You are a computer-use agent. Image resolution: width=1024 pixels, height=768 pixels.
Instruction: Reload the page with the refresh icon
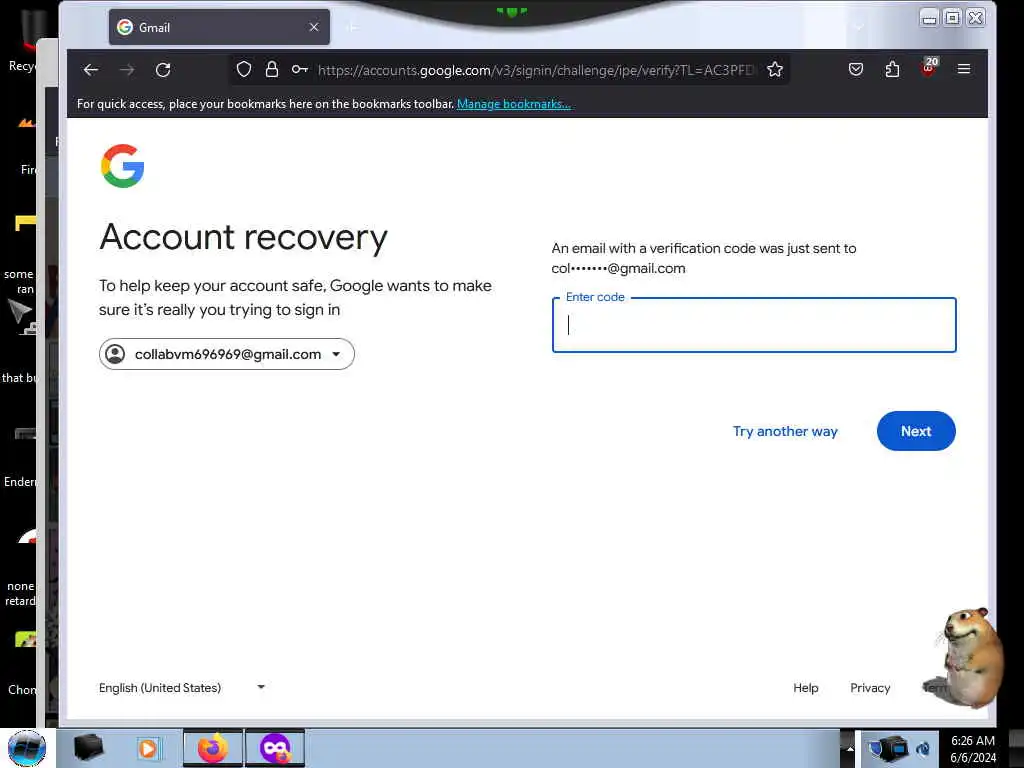(163, 70)
